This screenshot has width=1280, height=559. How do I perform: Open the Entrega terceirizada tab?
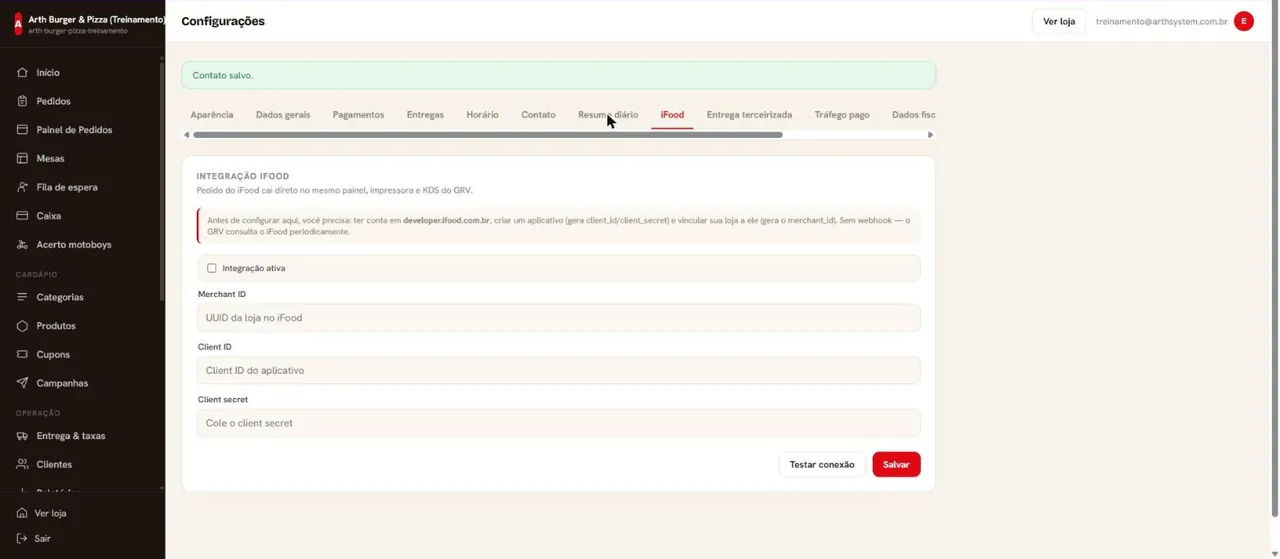[x=749, y=115]
